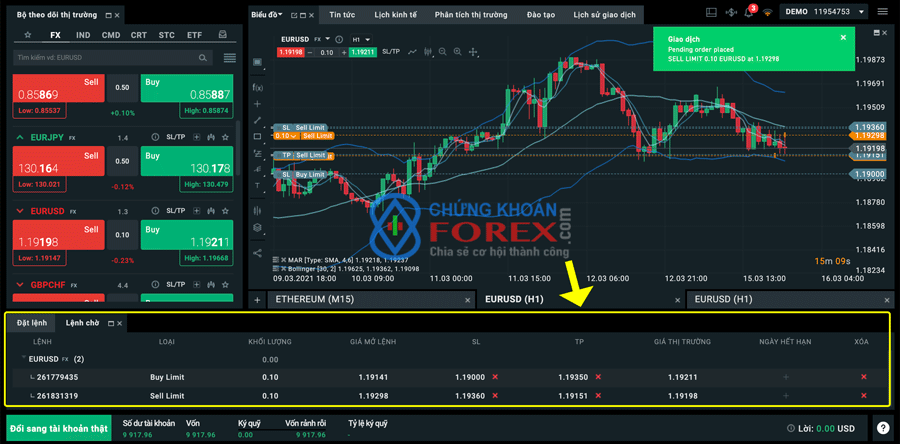The image size is (900, 444).
Task: Click Đổi sang tài khoản thật button
Action: (x=59, y=429)
